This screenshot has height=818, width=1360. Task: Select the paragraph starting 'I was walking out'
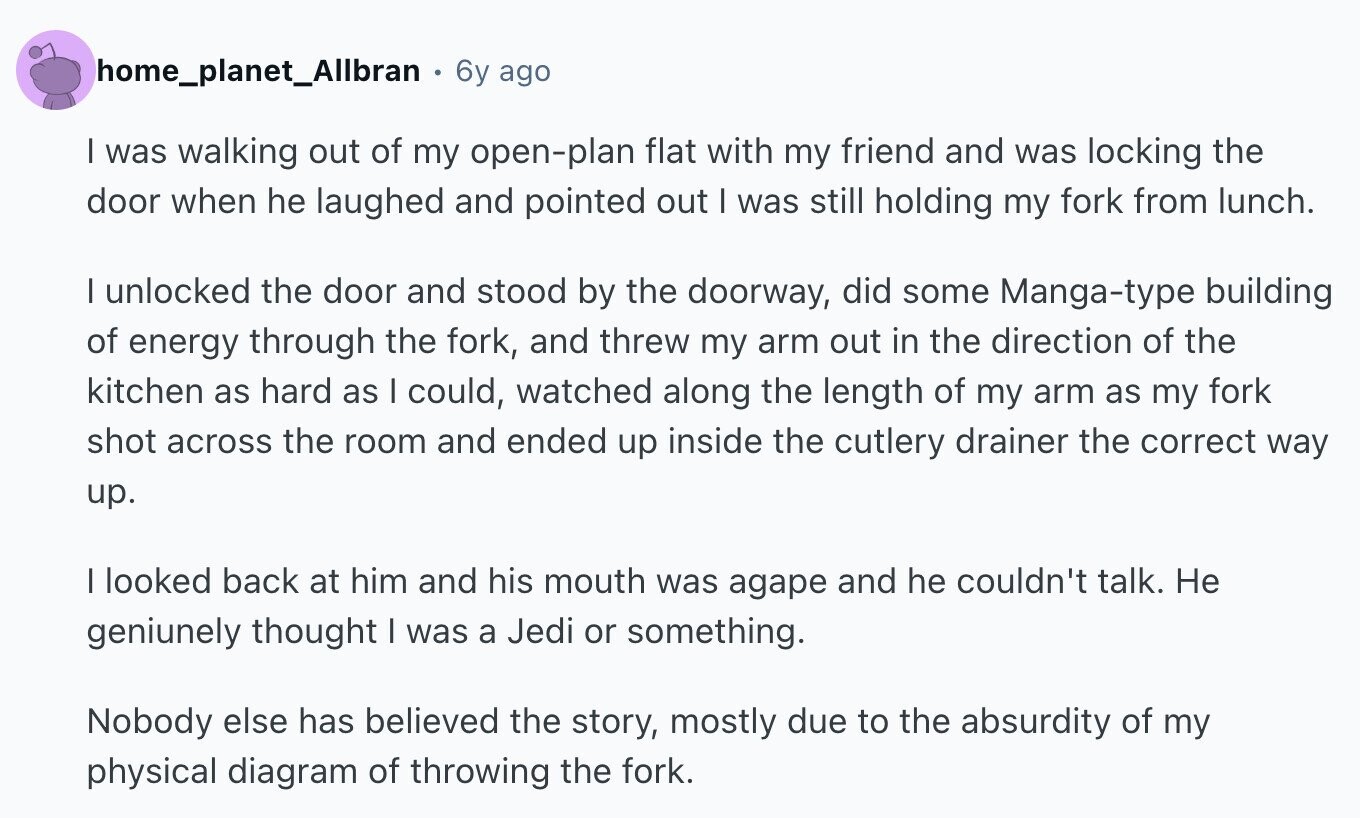click(x=698, y=177)
